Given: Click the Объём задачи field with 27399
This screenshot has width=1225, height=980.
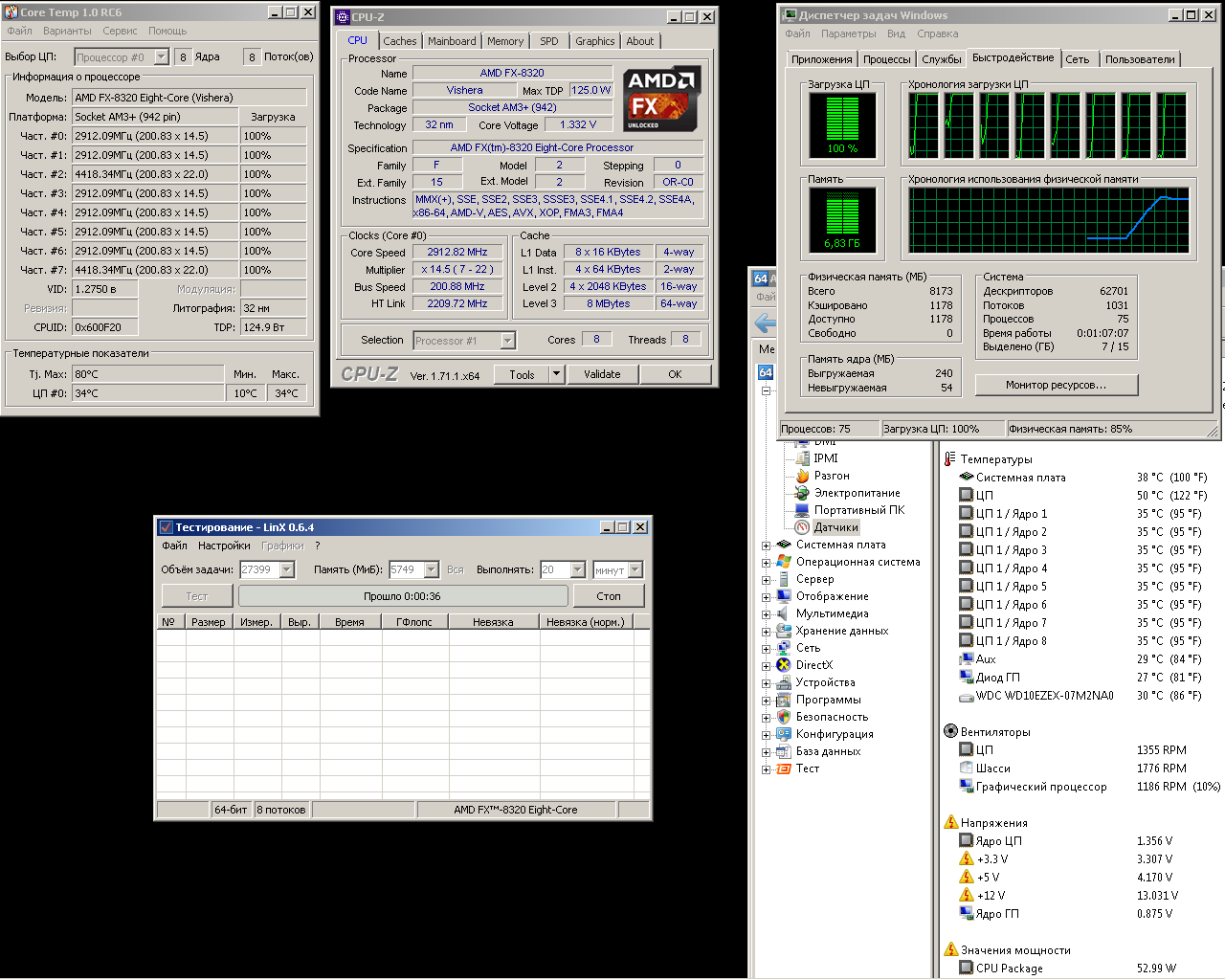Looking at the screenshot, I should tap(259, 570).
